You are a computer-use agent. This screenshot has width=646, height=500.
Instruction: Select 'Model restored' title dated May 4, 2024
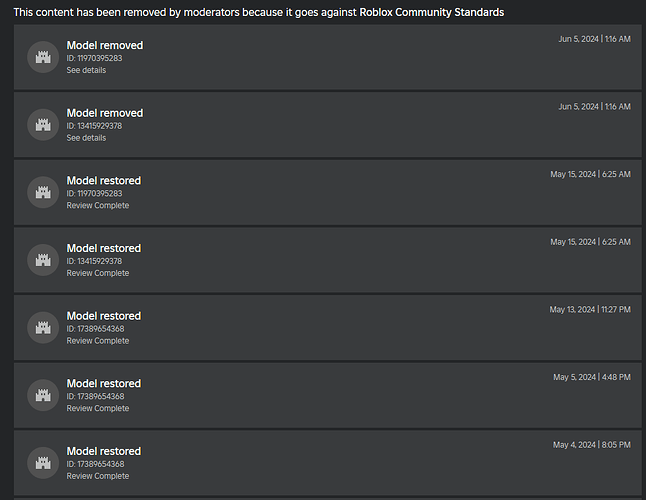104,451
